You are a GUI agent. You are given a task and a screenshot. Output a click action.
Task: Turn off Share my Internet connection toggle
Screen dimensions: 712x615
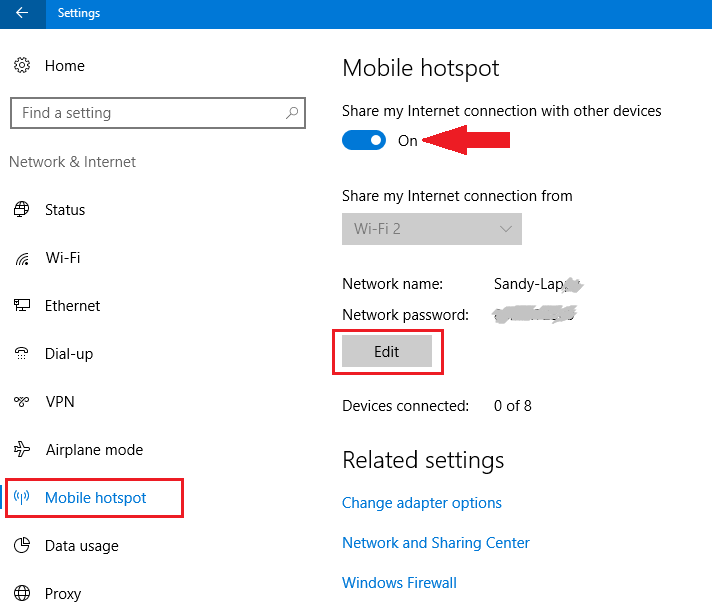[x=364, y=141]
